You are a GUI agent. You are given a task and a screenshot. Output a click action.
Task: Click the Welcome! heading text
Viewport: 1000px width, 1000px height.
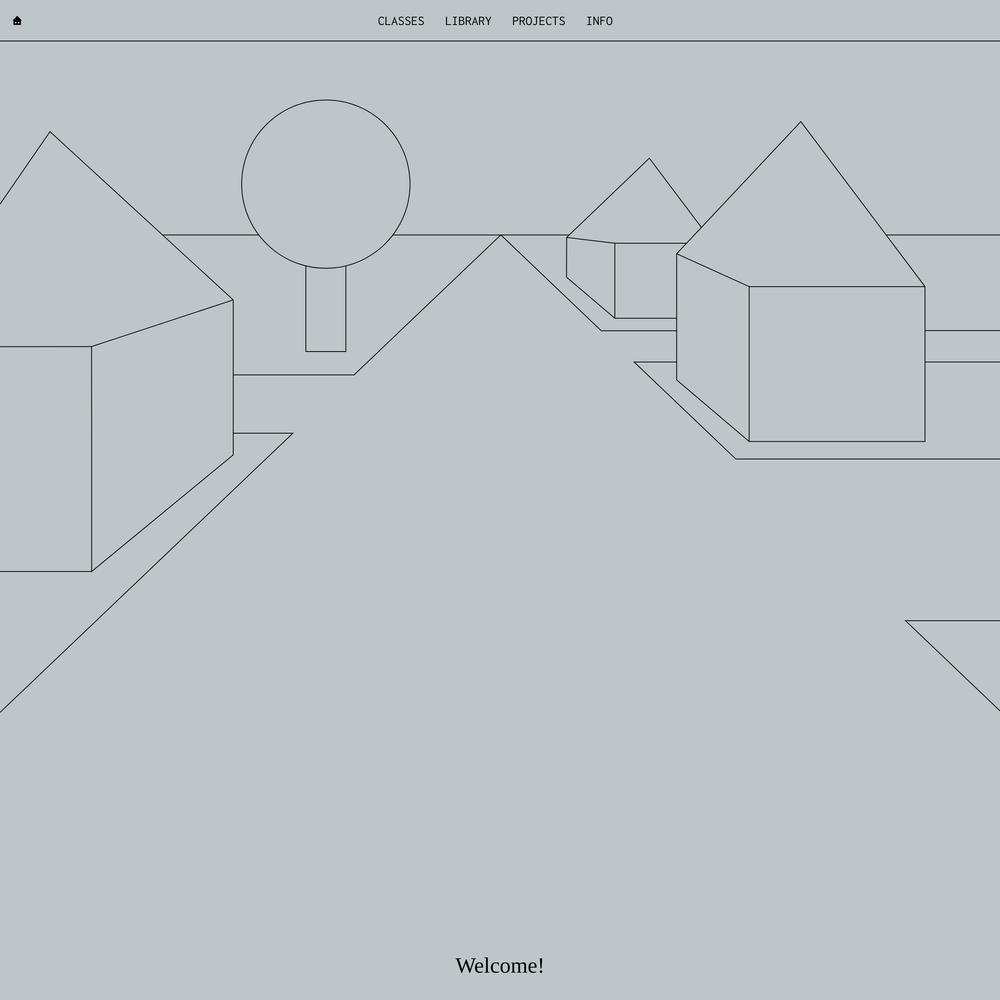point(499,965)
